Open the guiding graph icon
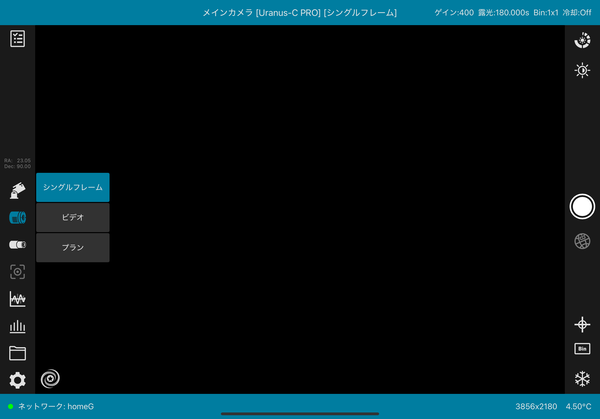This screenshot has height=419, width=600. pyautogui.click(x=18, y=299)
